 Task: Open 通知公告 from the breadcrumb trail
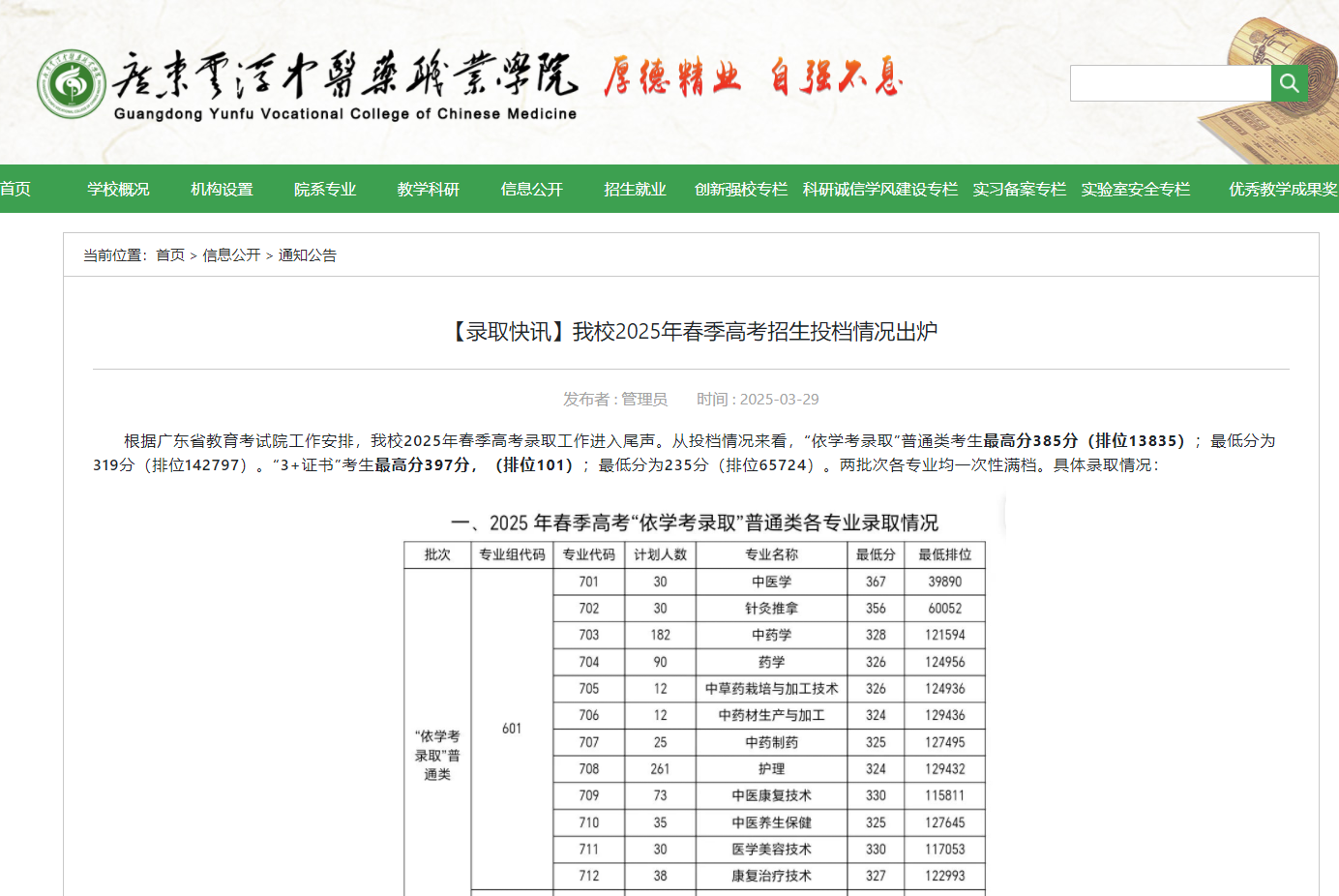pyautogui.click(x=308, y=254)
